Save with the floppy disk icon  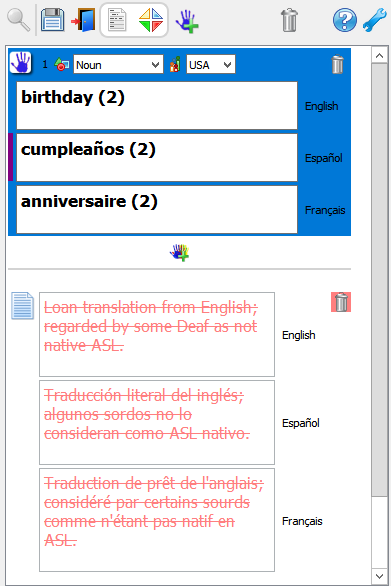coord(52,20)
